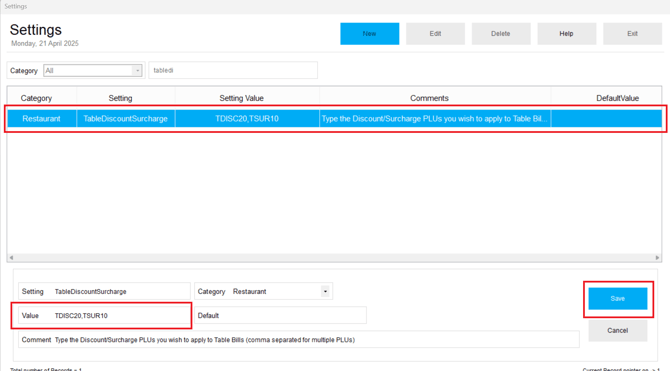Screen dimensions: 670x371
Task: Select the 'Restaurant' cell in the grid row
Action: pos(41,119)
